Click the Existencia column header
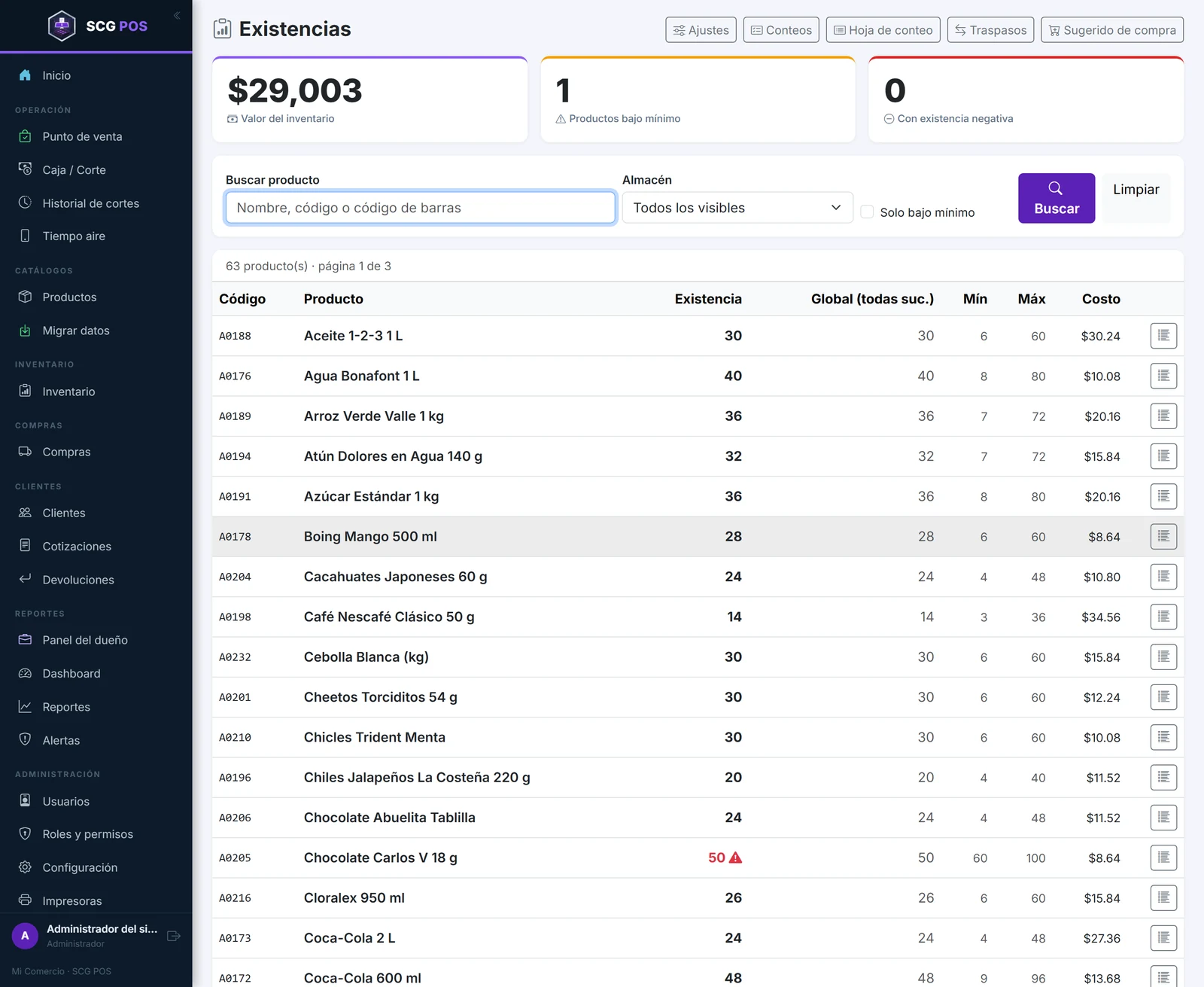 click(x=708, y=299)
